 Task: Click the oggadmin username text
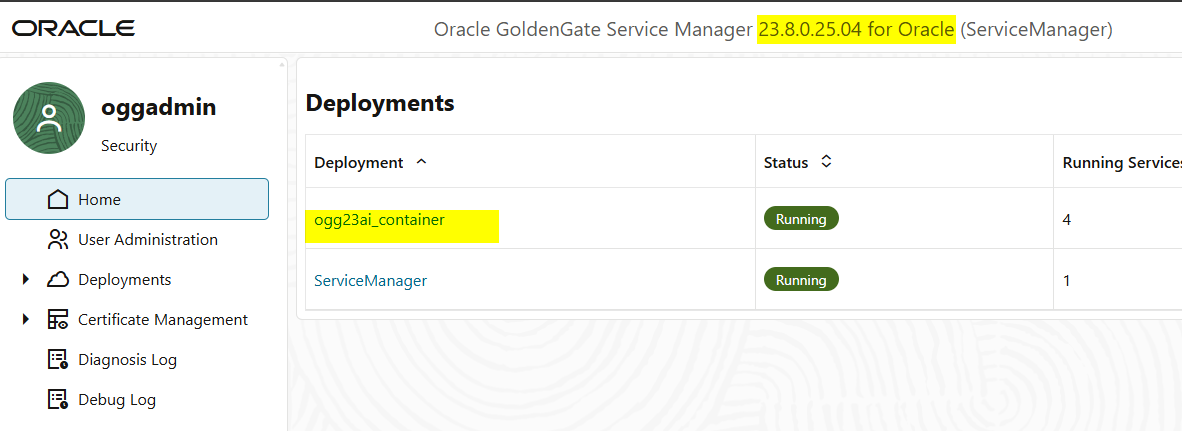coord(158,108)
